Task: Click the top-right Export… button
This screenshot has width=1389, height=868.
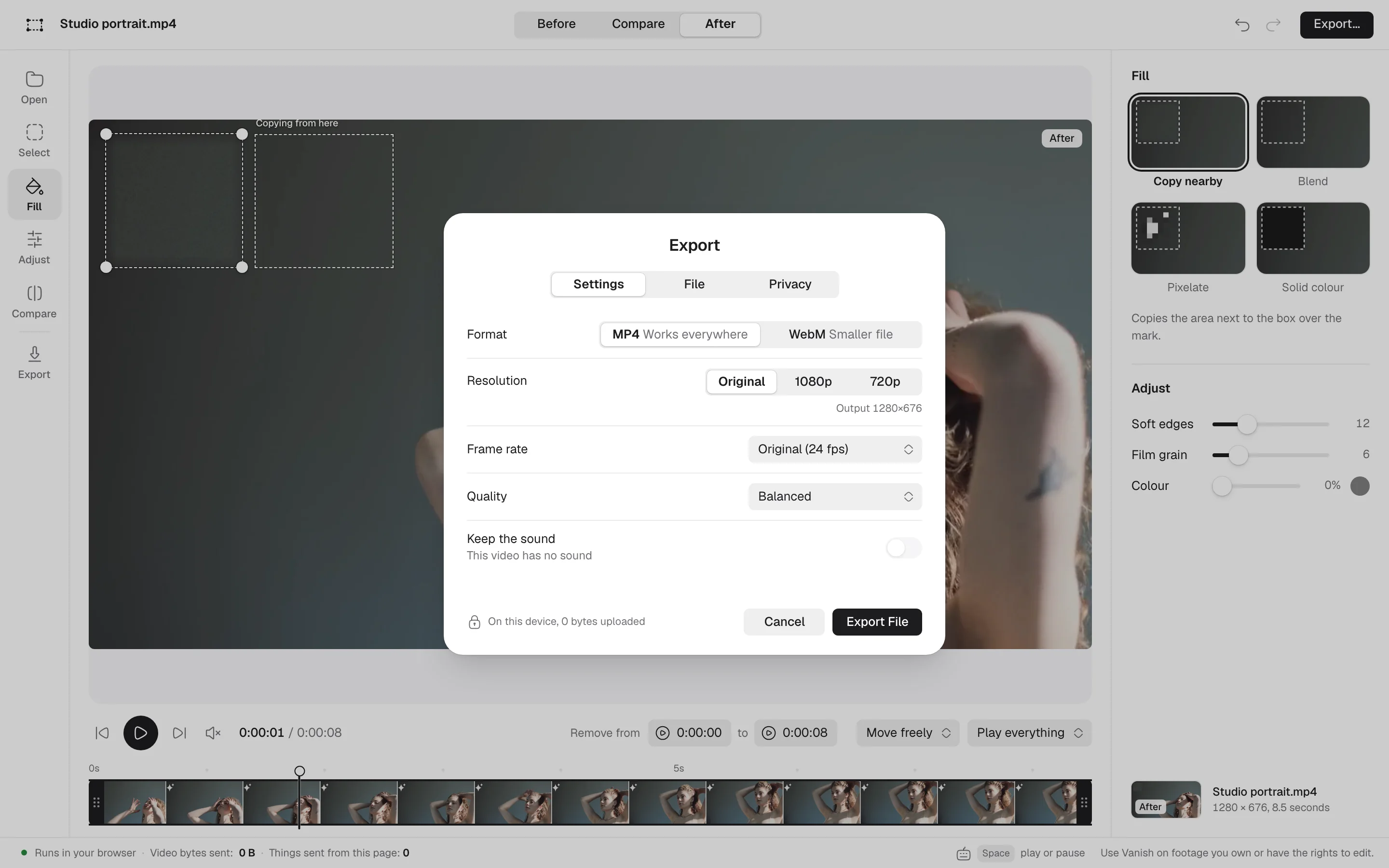Action: pyautogui.click(x=1336, y=24)
